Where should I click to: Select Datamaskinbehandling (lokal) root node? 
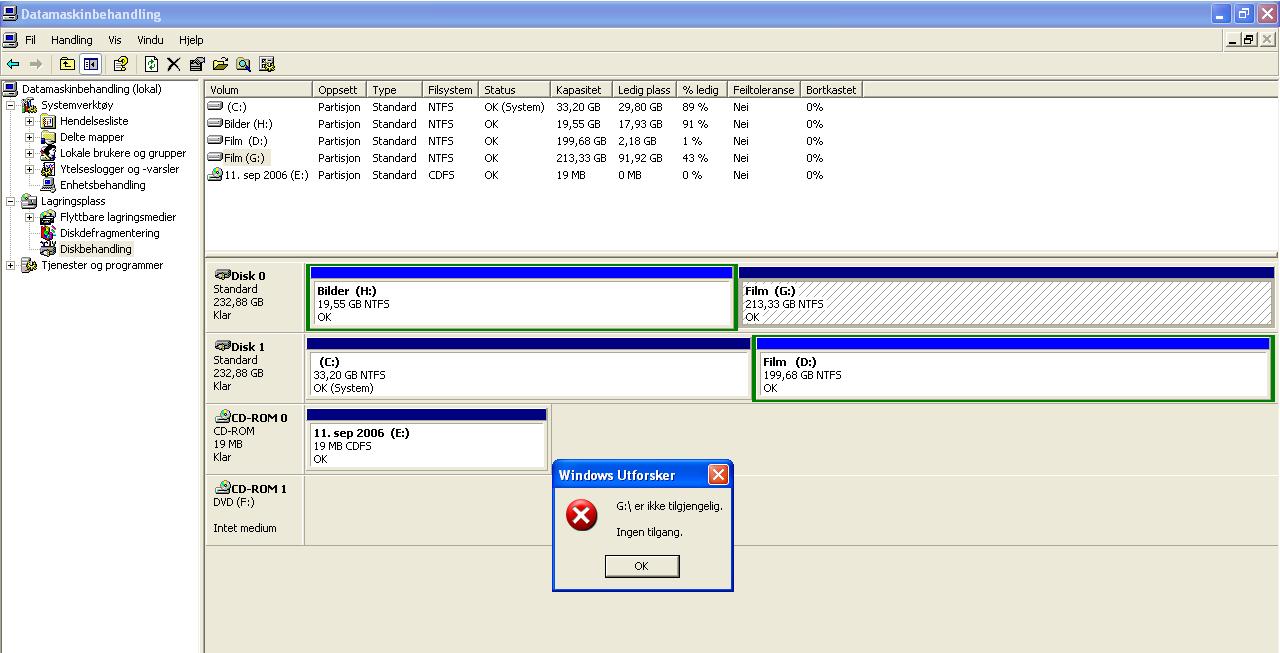(92, 89)
